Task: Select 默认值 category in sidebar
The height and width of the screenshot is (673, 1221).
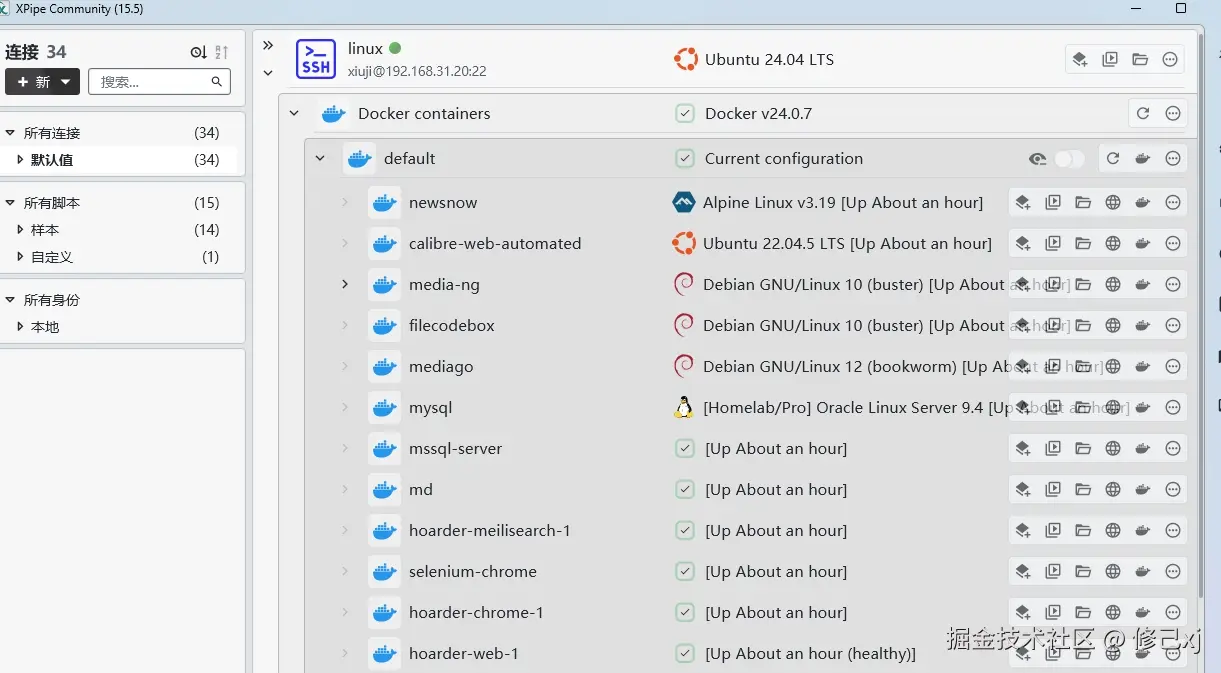Action: [x=52, y=160]
